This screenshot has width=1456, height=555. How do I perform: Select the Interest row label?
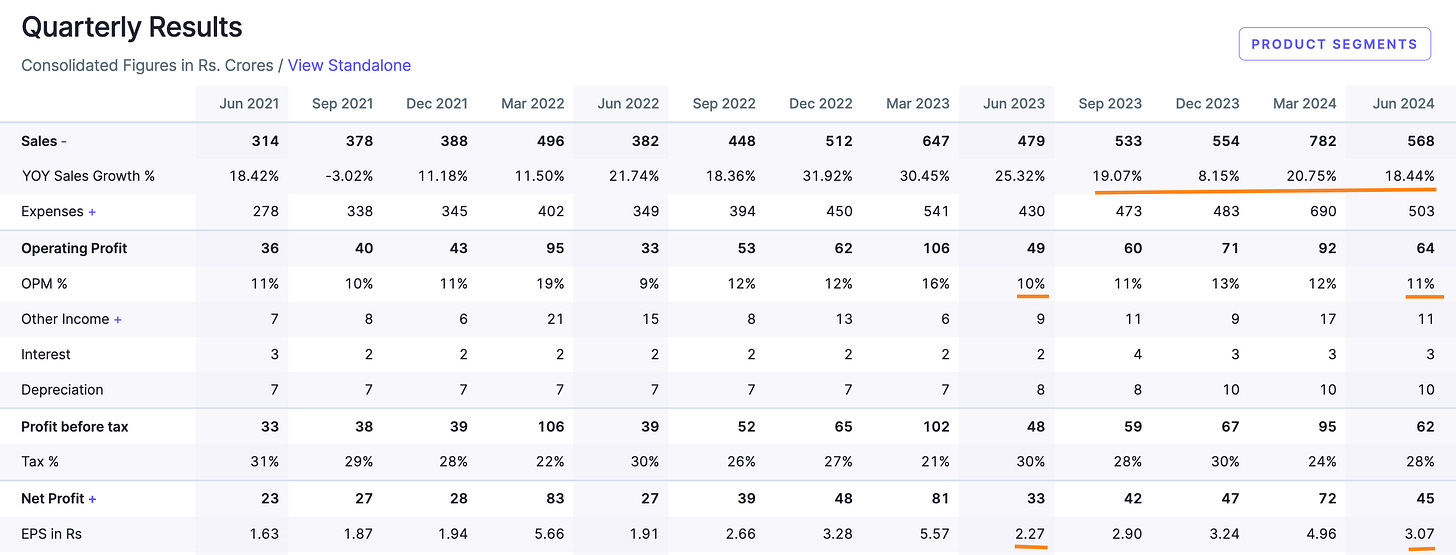46,354
